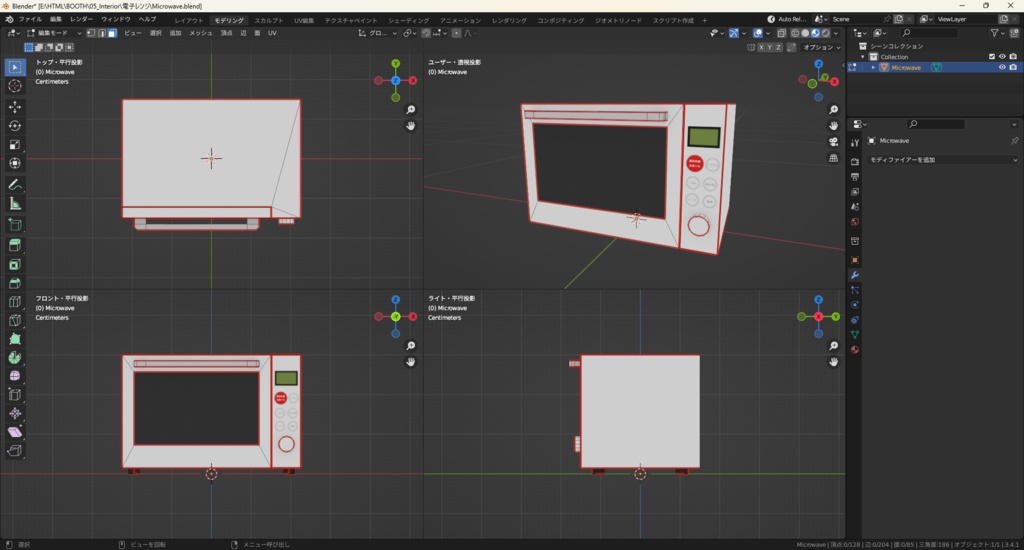Click the オプション button
This screenshot has width=1024, height=550.
pyautogui.click(x=819, y=47)
